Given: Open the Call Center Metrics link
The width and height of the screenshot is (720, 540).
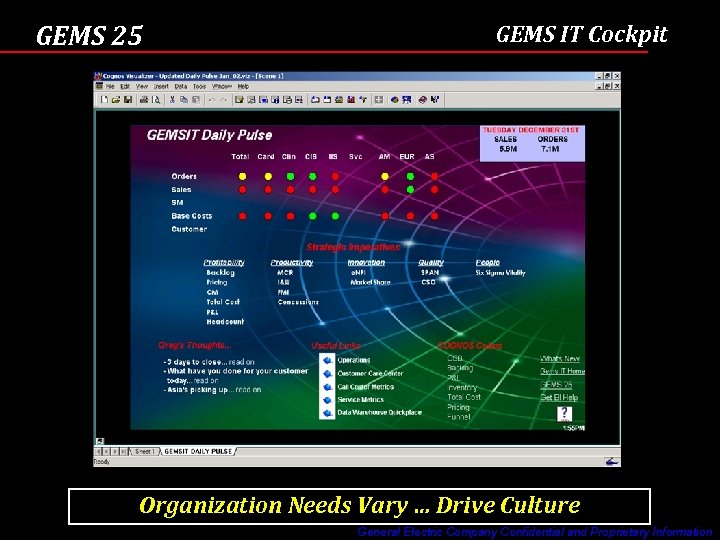Looking at the screenshot, I should coord(366,387).
